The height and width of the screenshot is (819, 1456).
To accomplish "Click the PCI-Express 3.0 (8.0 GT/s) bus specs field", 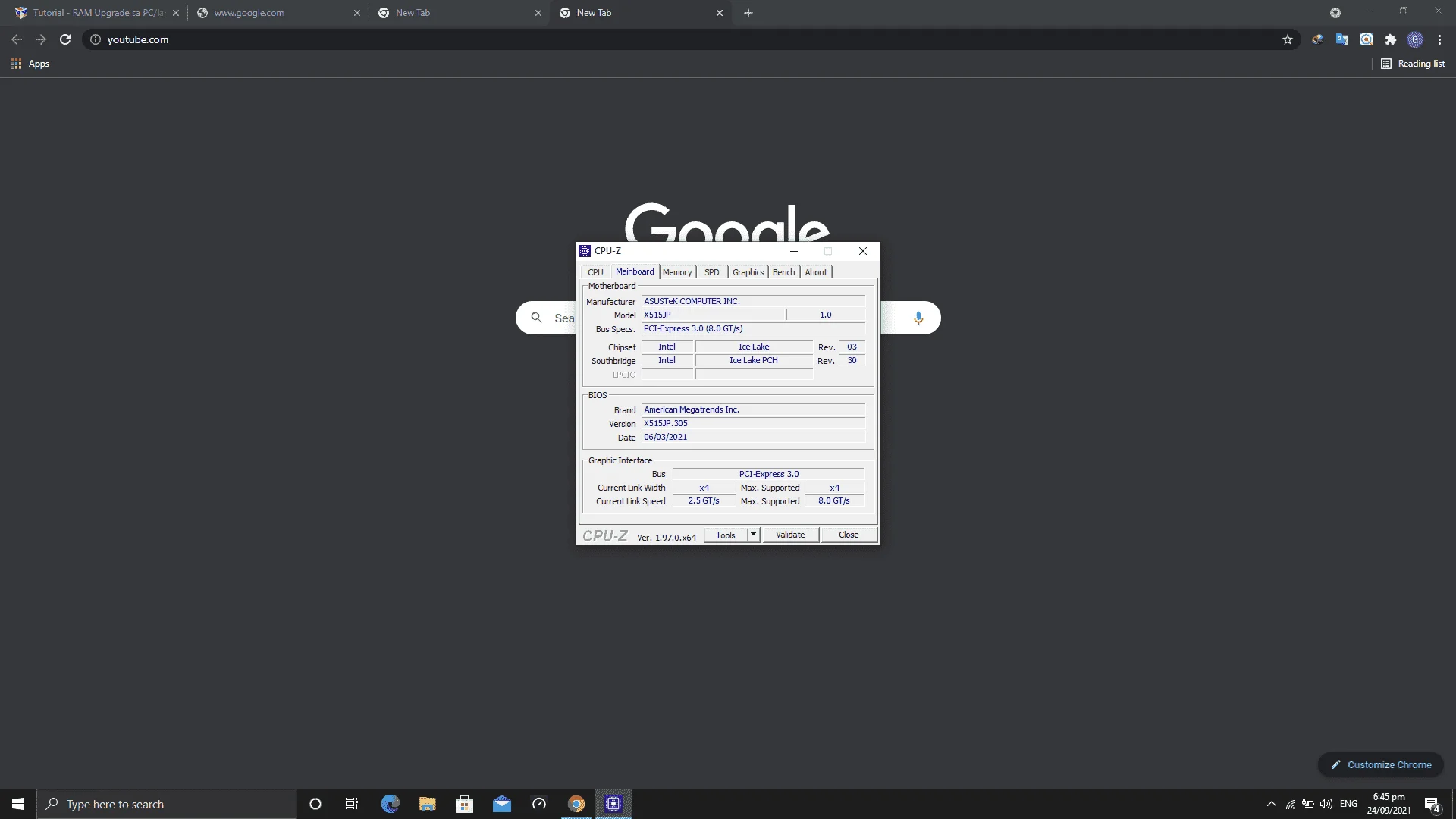I will pos(753,328).
